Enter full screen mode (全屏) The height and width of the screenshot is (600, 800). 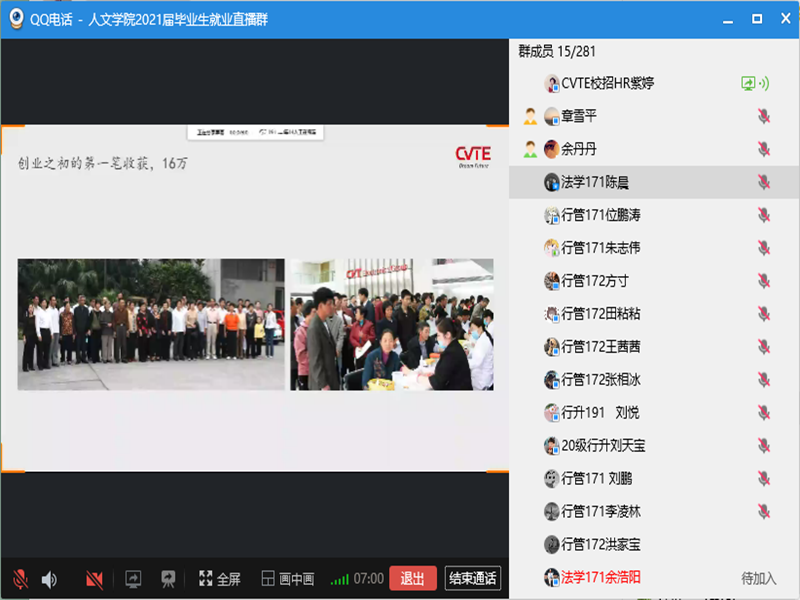pyautogui.click(x=219, y=579)
